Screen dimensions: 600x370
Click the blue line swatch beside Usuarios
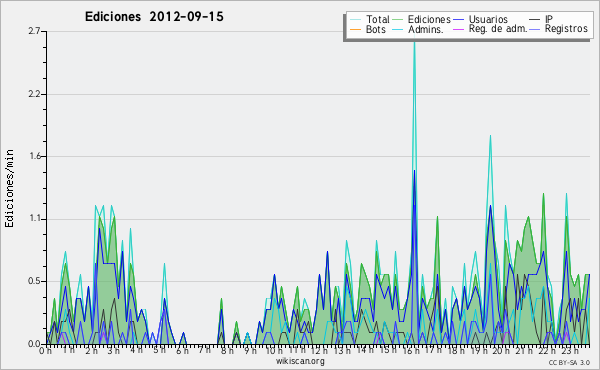(x=458, y=20)
